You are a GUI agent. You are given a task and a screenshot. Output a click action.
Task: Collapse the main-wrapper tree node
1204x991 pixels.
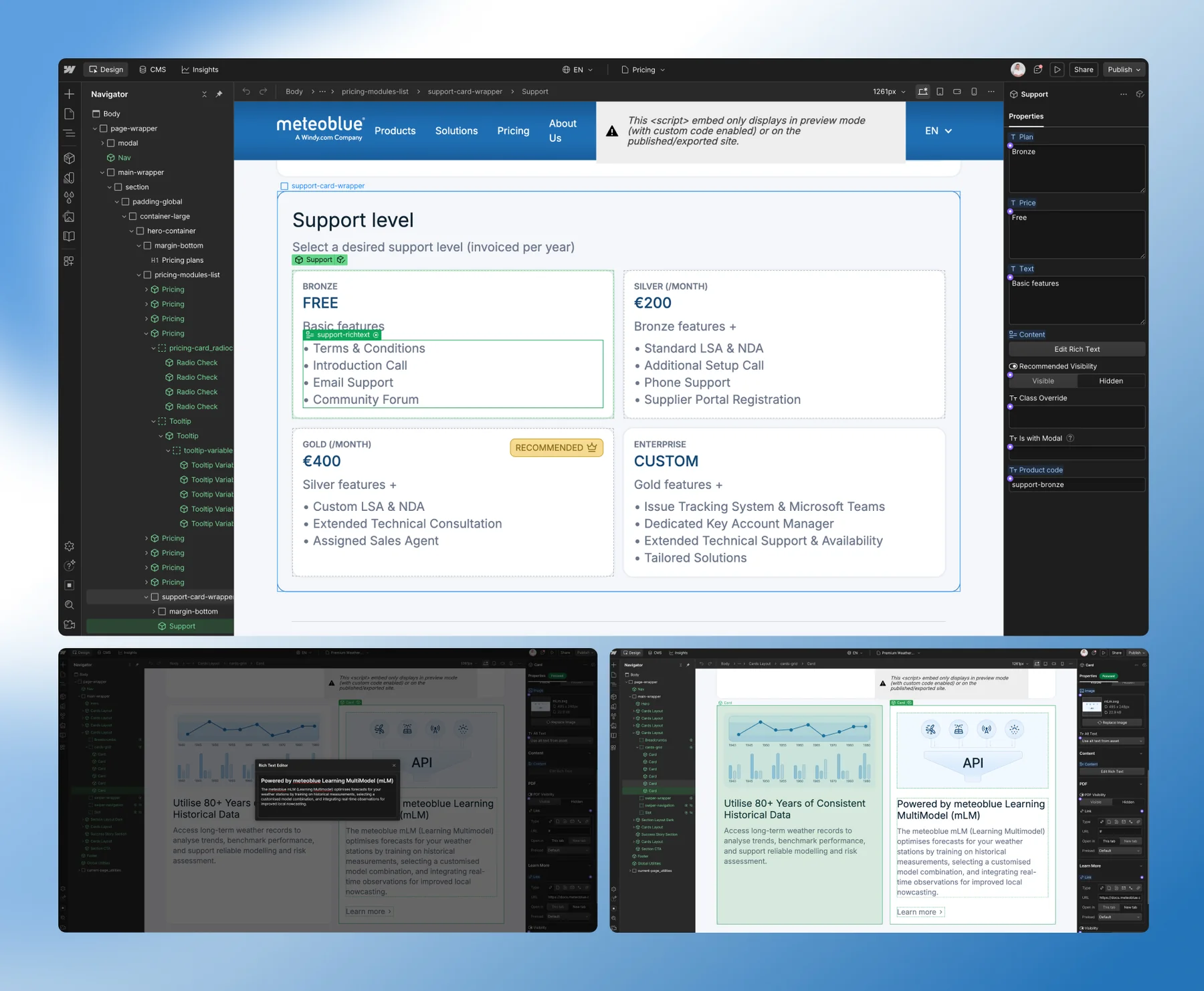(102, 173)
